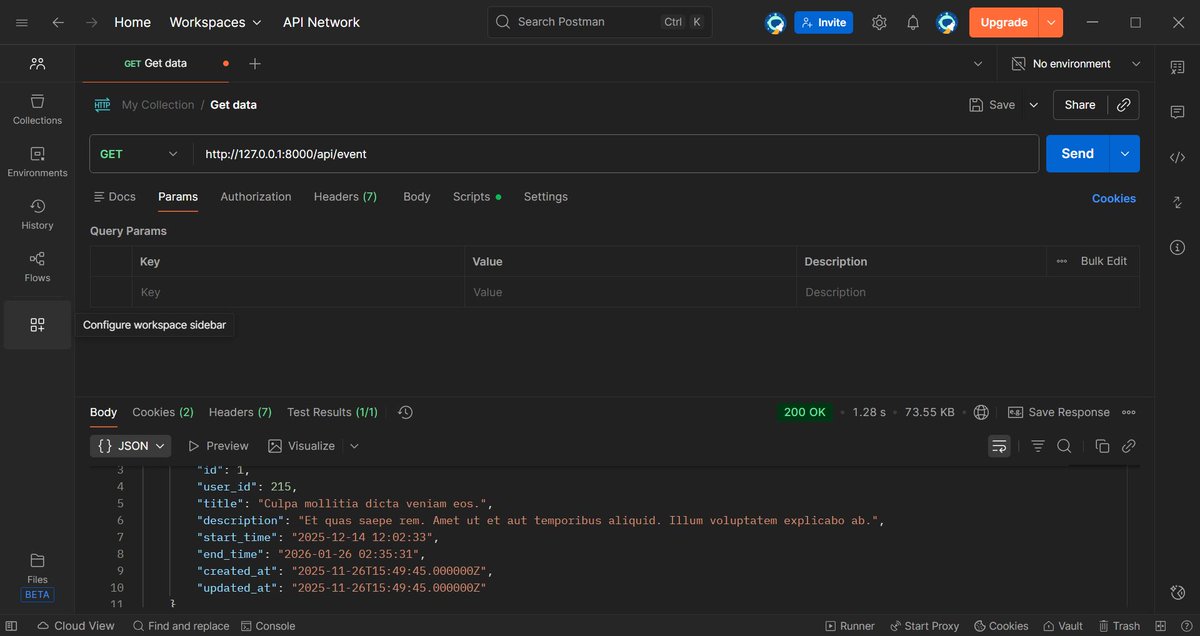Toggle word wrap in the response viewer
The image size is (1200, 636).
(x=999, y=446)
